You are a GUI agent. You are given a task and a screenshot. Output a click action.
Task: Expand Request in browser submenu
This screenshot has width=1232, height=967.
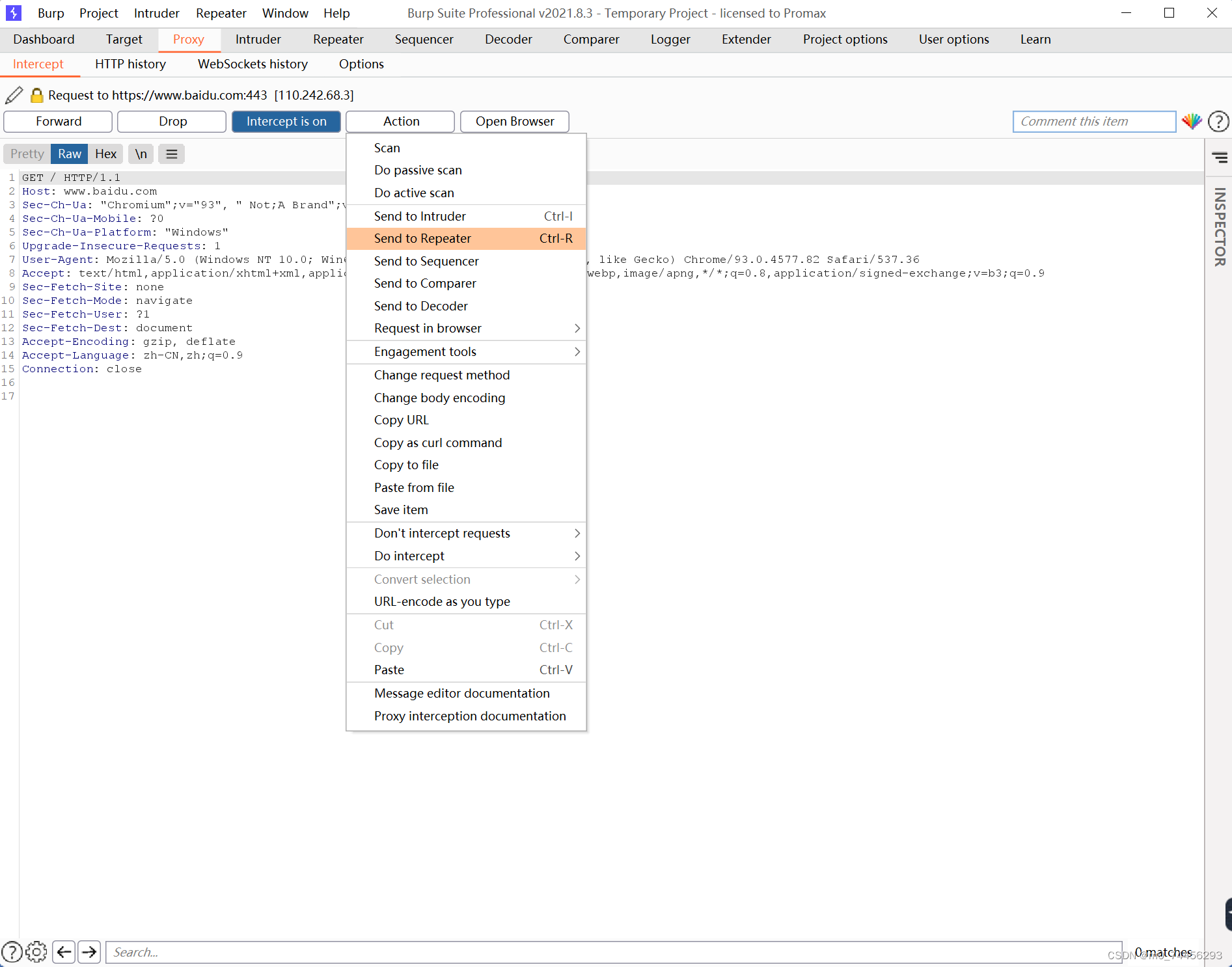pyautogui.click(x=466, y=329)
